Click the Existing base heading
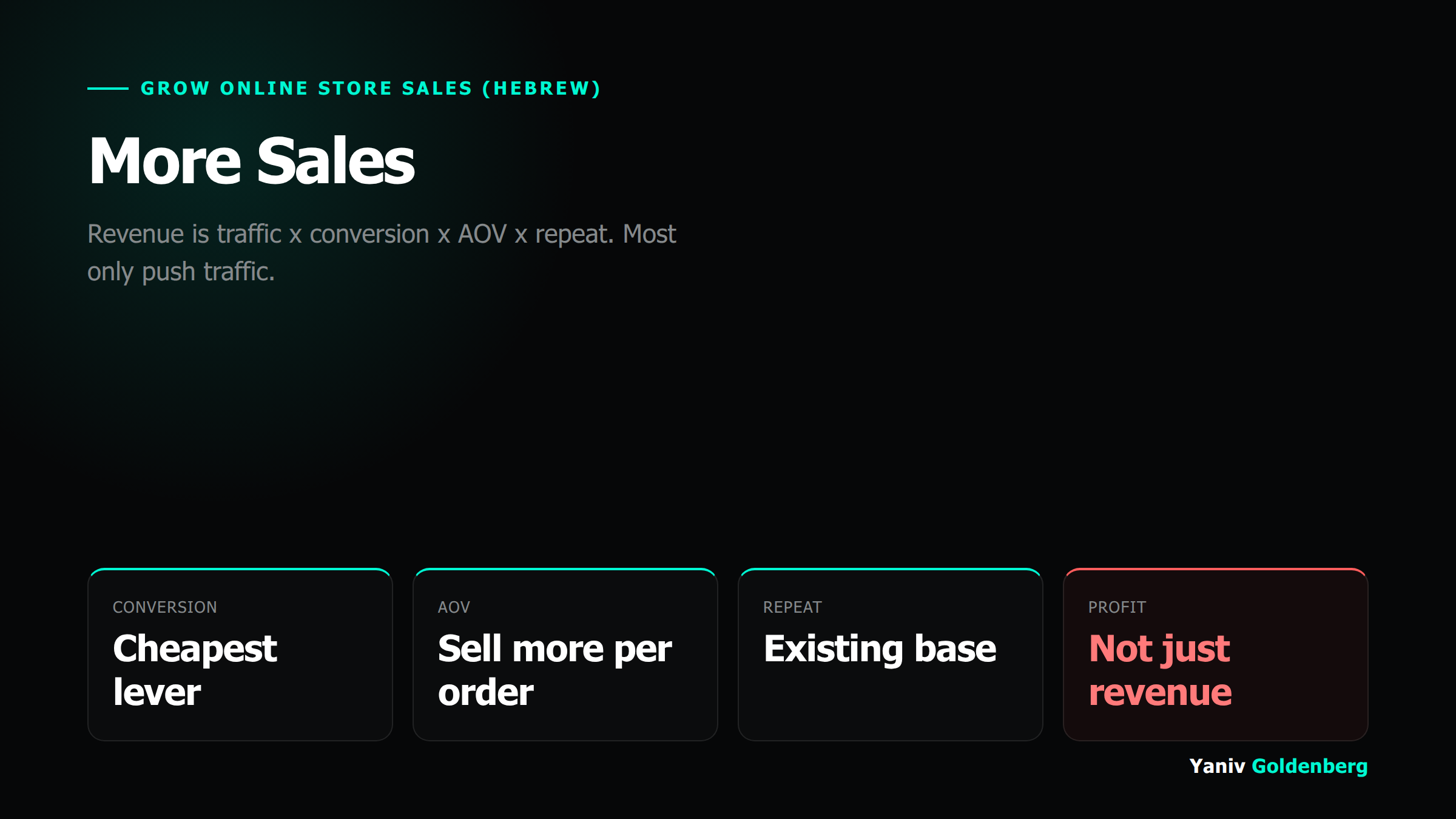The height and width of the screenshot is (819, 1456). 880,649
